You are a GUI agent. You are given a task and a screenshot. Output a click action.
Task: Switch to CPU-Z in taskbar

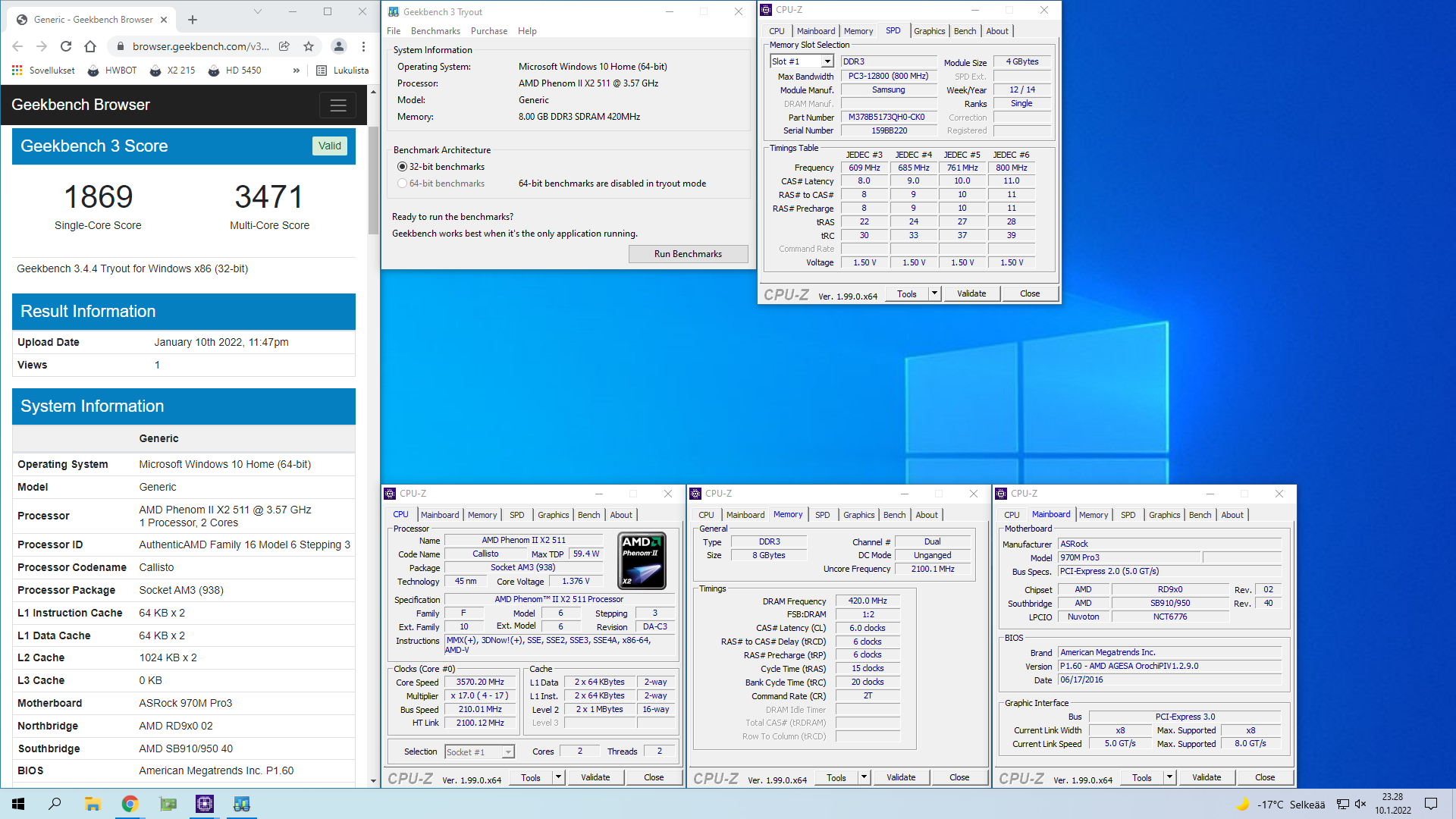205,804
